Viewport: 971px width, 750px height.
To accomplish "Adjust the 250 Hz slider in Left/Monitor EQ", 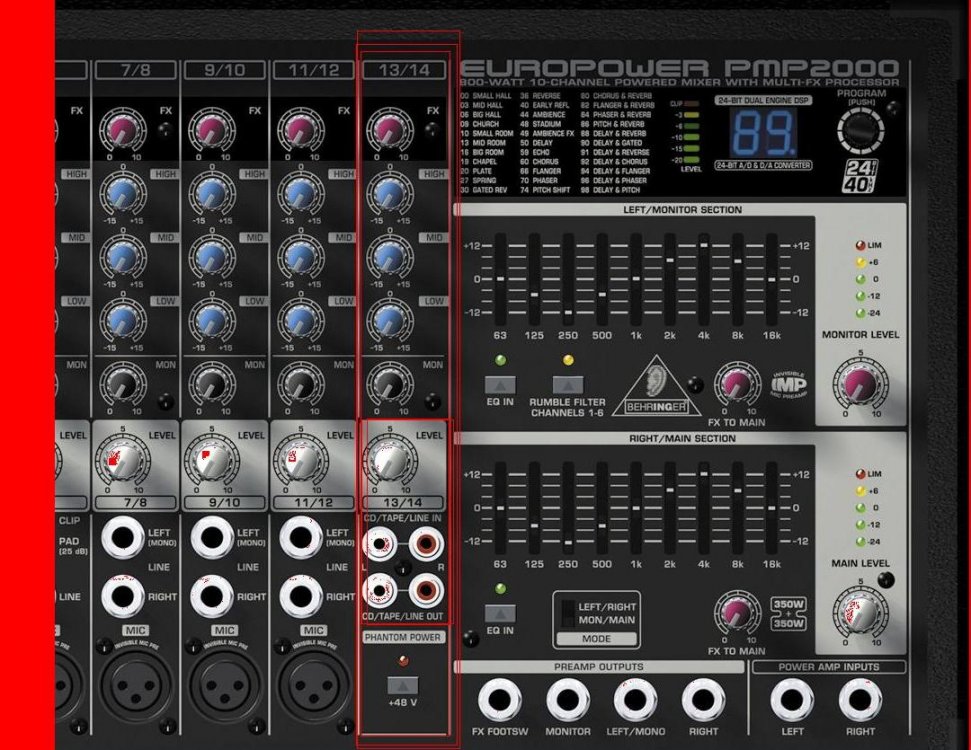I will [x=568, y=279].
